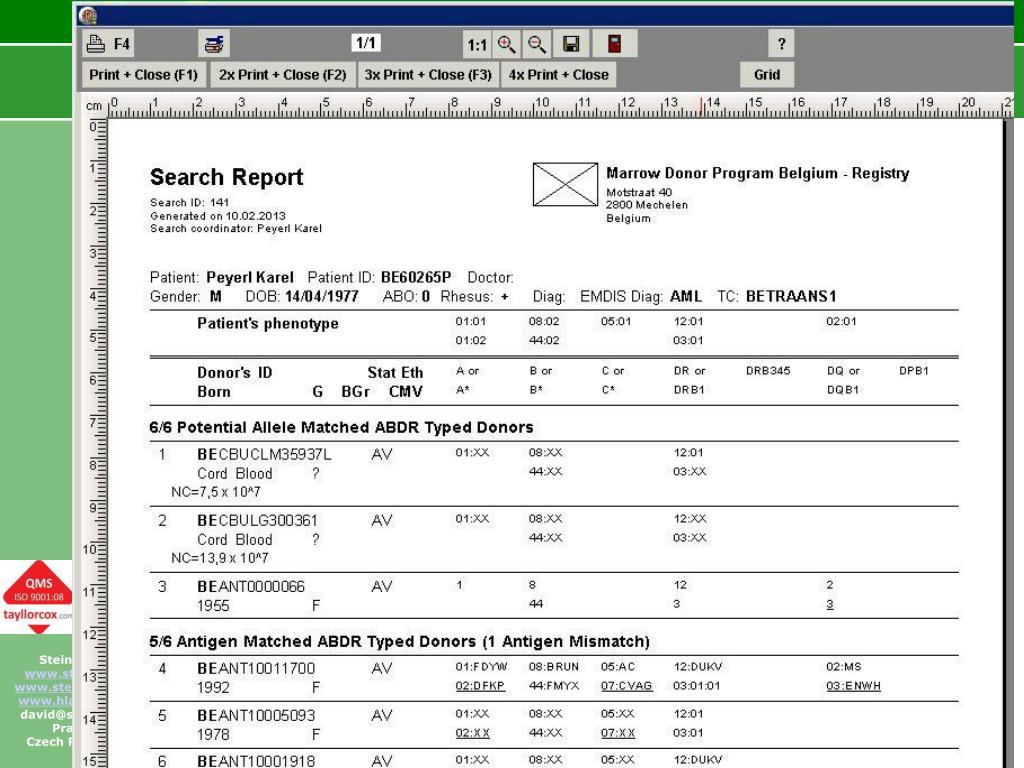Close the preview with the red door icon
This screenshot has width=1024, height=768.
click(615, 44)
